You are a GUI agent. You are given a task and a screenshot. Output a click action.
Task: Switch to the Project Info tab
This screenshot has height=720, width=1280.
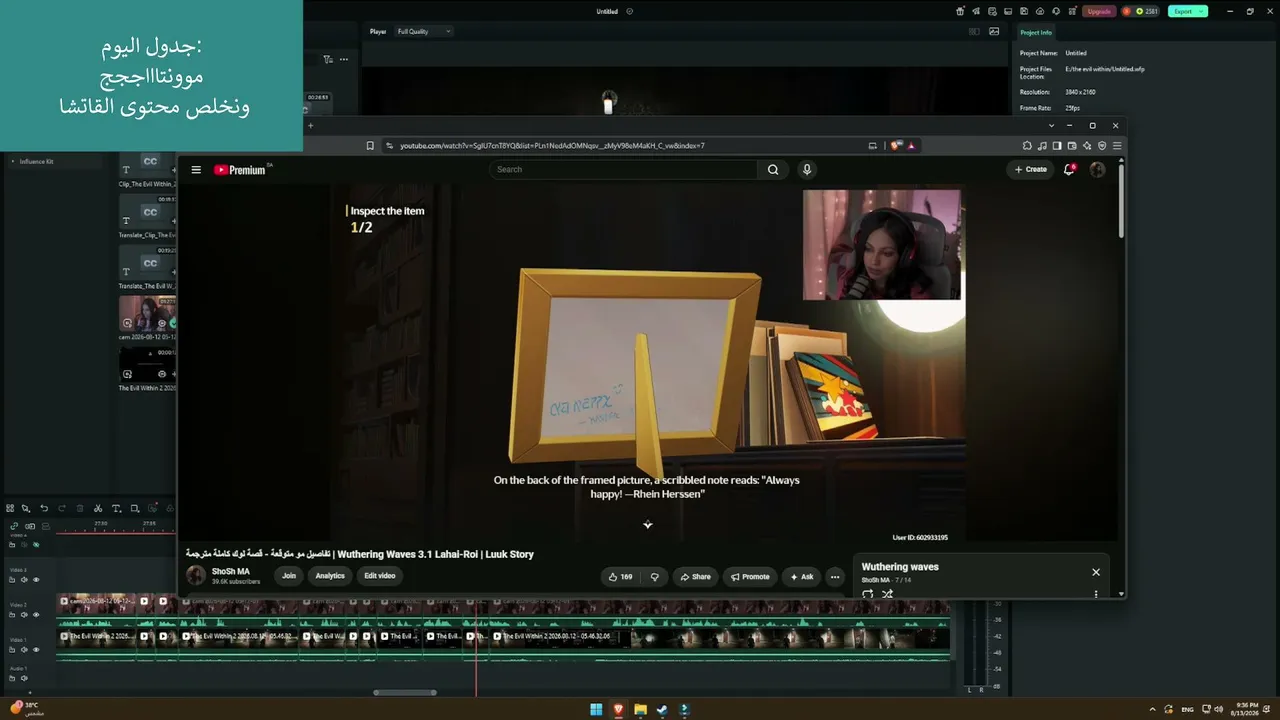pos(1036,33)
